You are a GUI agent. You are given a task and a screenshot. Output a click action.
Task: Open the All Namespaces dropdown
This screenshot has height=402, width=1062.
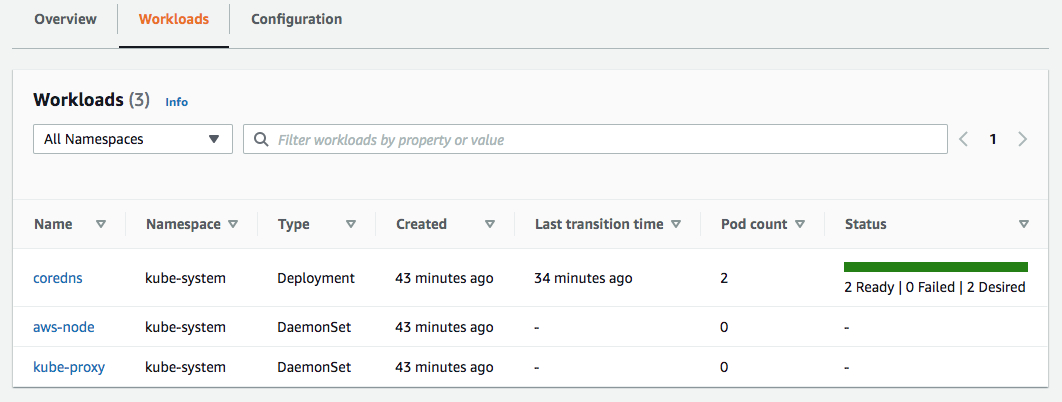point(133,139)
